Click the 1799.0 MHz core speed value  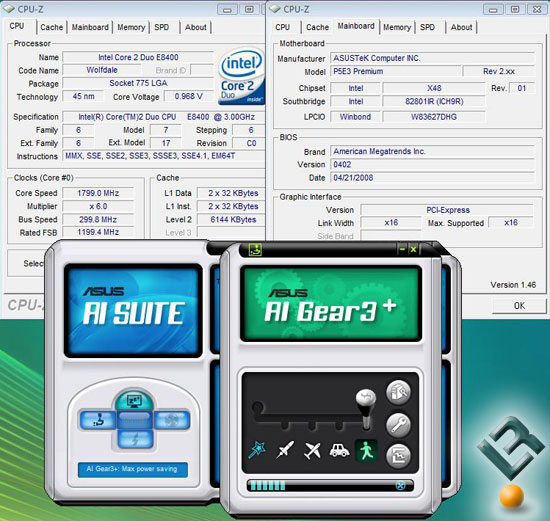[98, 193]
